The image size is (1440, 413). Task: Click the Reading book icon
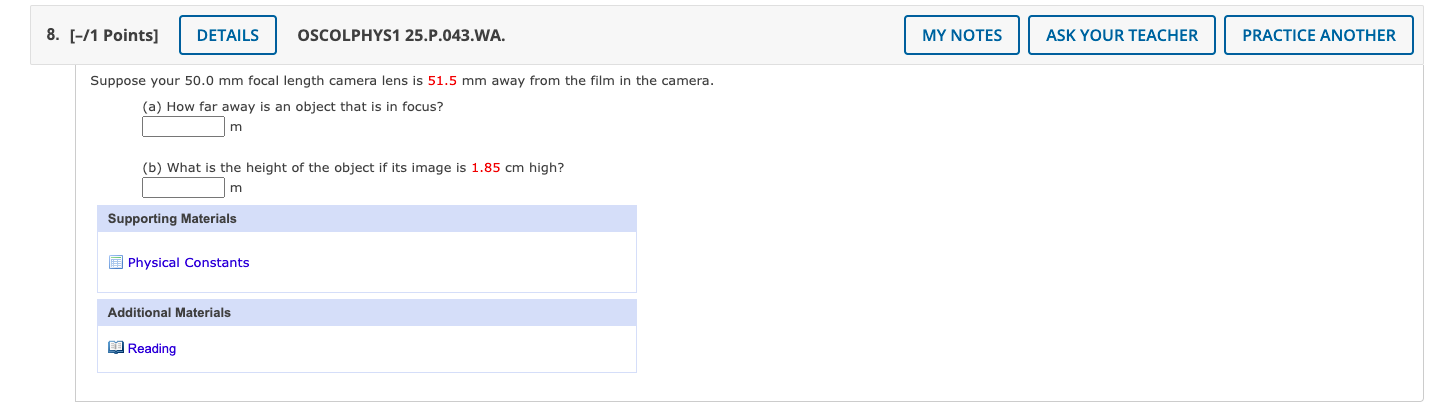[x=116, y=349]
